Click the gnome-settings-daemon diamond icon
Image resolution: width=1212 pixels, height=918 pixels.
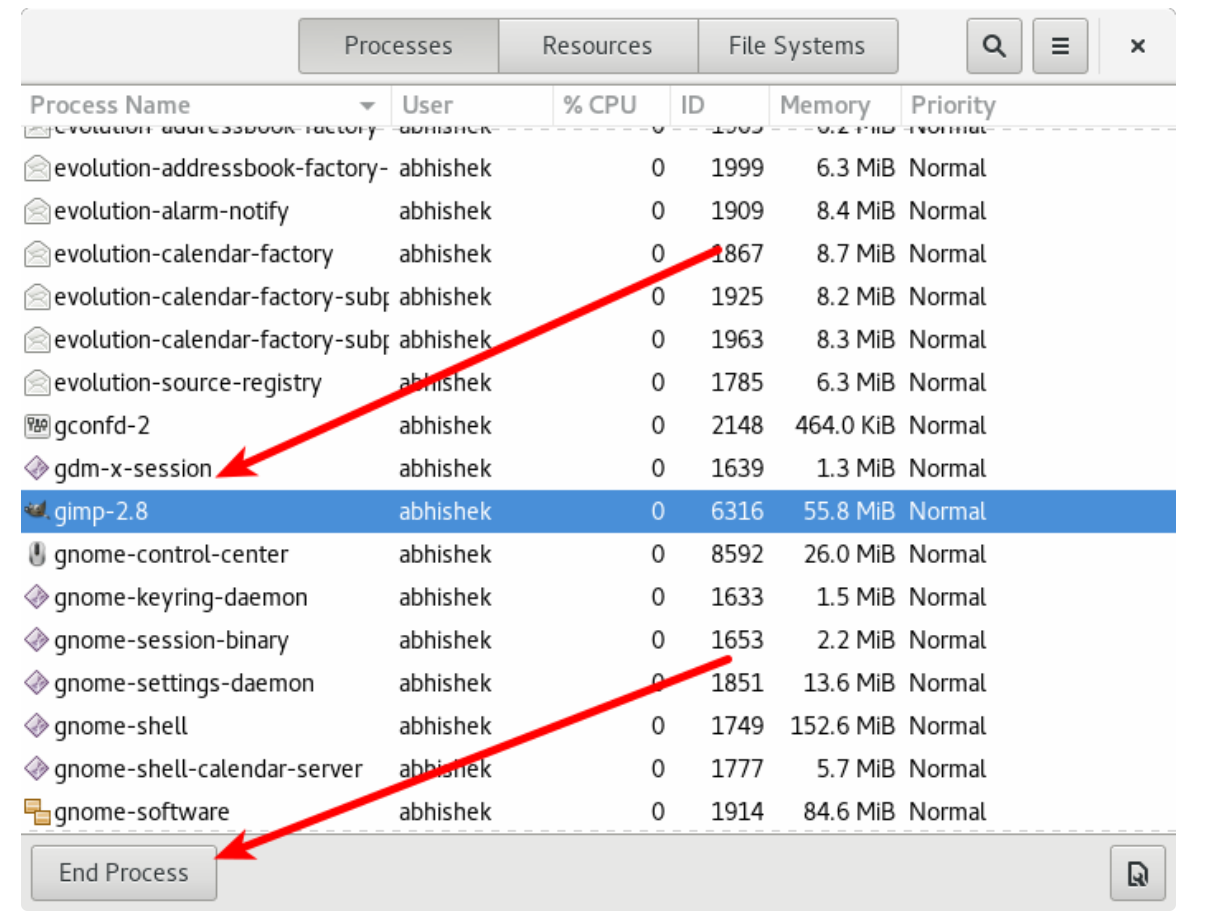coord(36,684)
